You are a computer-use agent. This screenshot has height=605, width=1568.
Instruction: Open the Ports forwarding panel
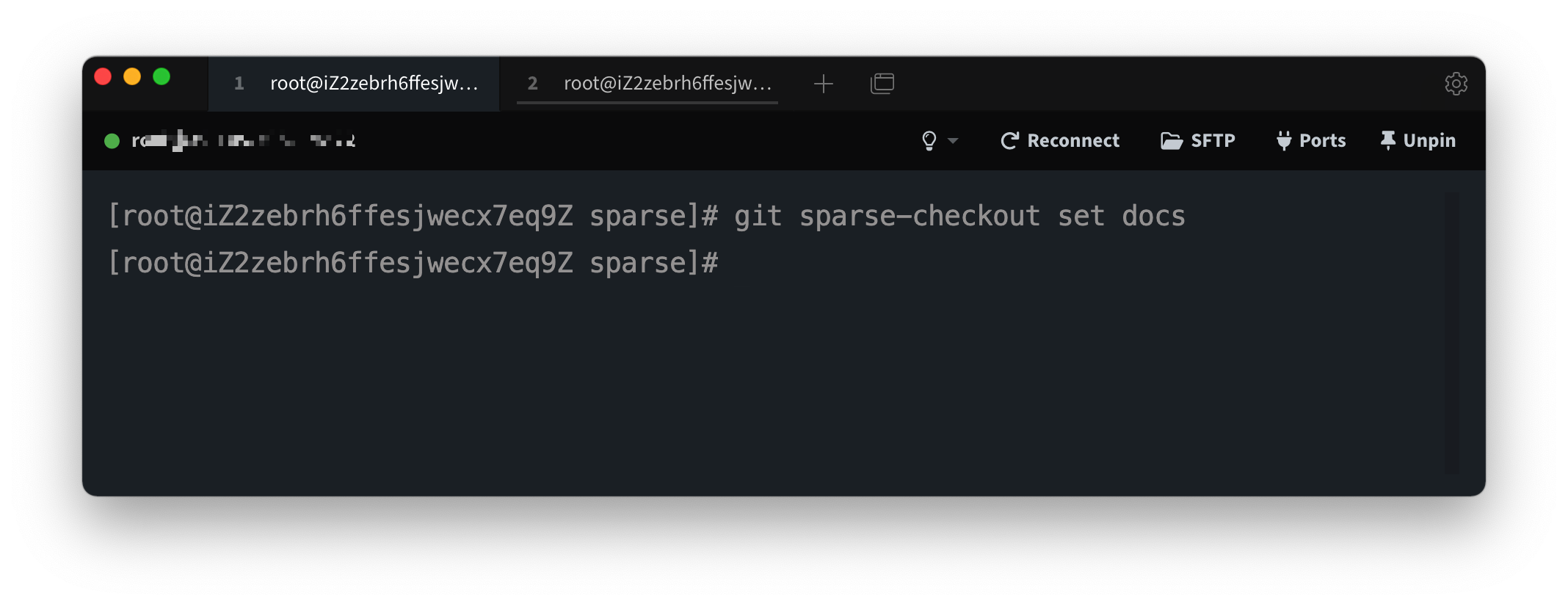pyautogui.click(x=1311, y=140)
